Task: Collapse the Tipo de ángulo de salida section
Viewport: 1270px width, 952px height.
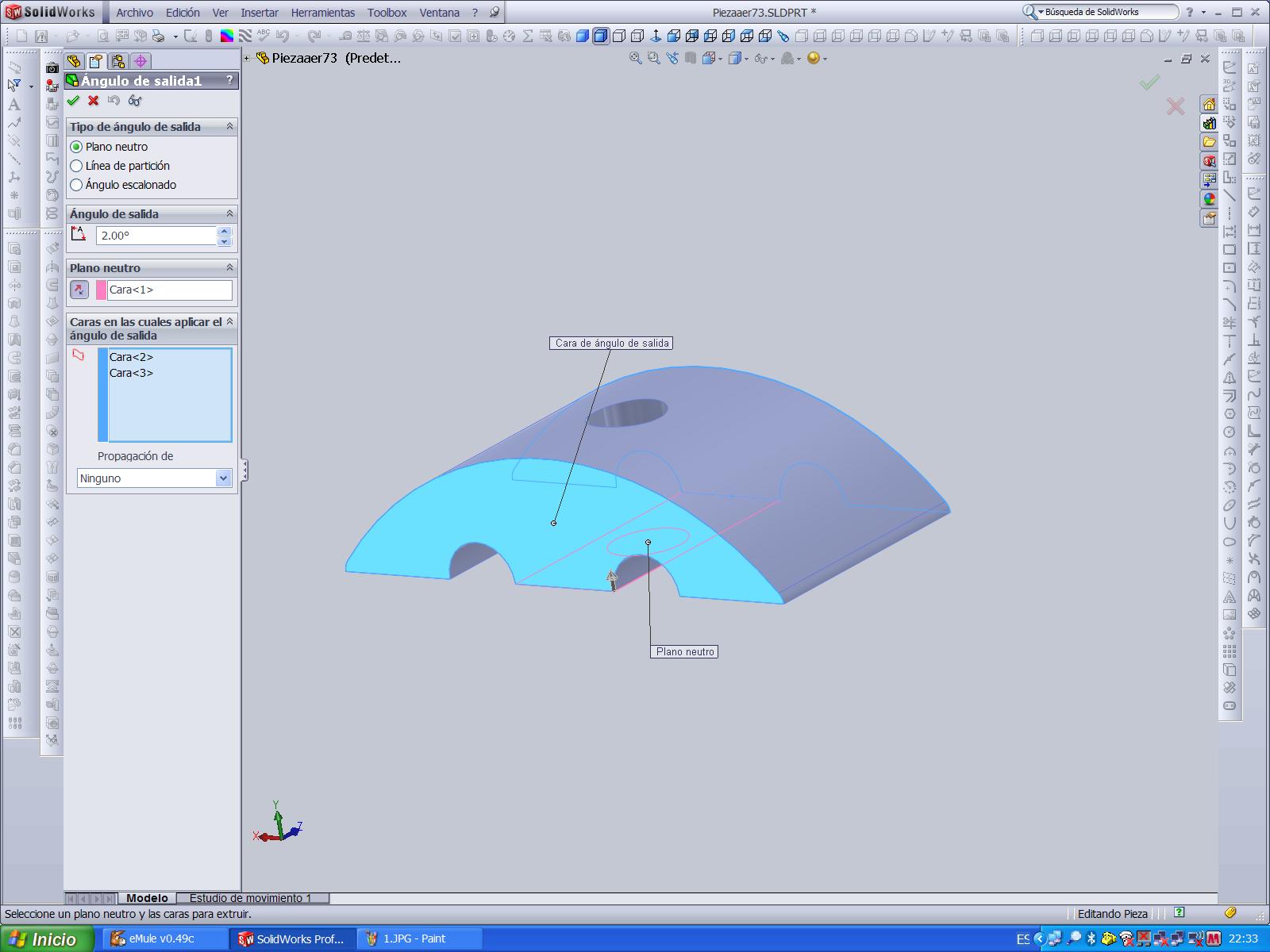Action: pos(229,126)
